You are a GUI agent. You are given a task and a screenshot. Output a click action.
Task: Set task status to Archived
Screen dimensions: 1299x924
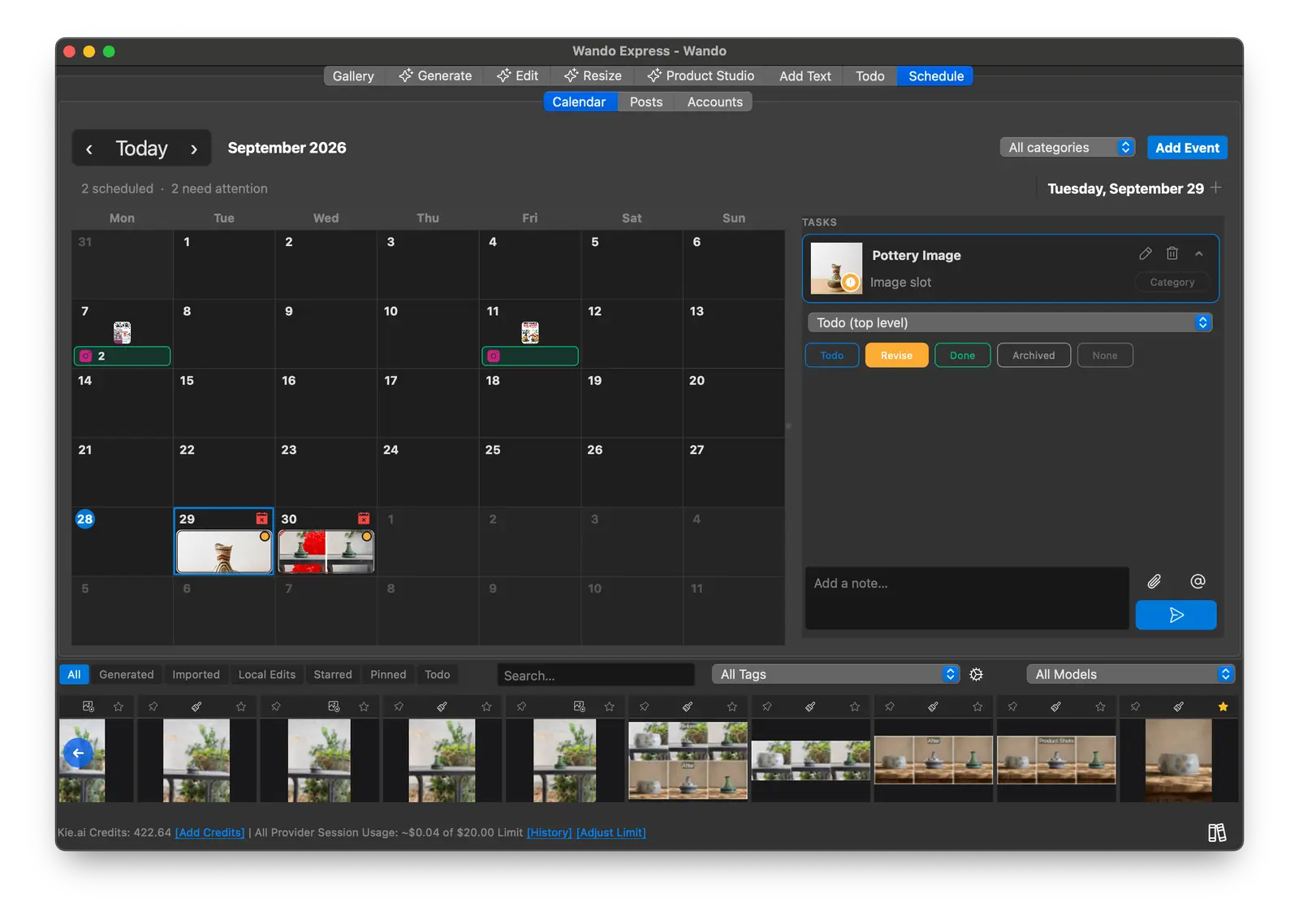pos(1034,356)
